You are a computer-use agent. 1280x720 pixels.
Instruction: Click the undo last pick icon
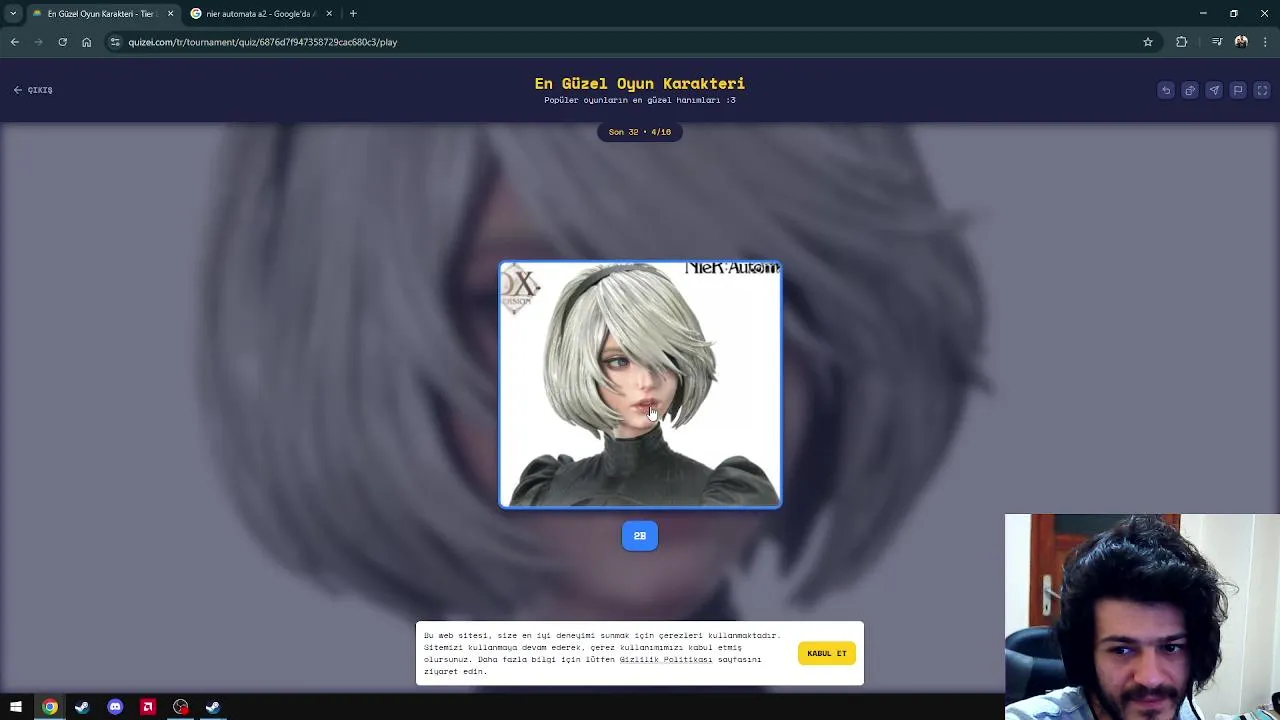tap(1166, 90)
